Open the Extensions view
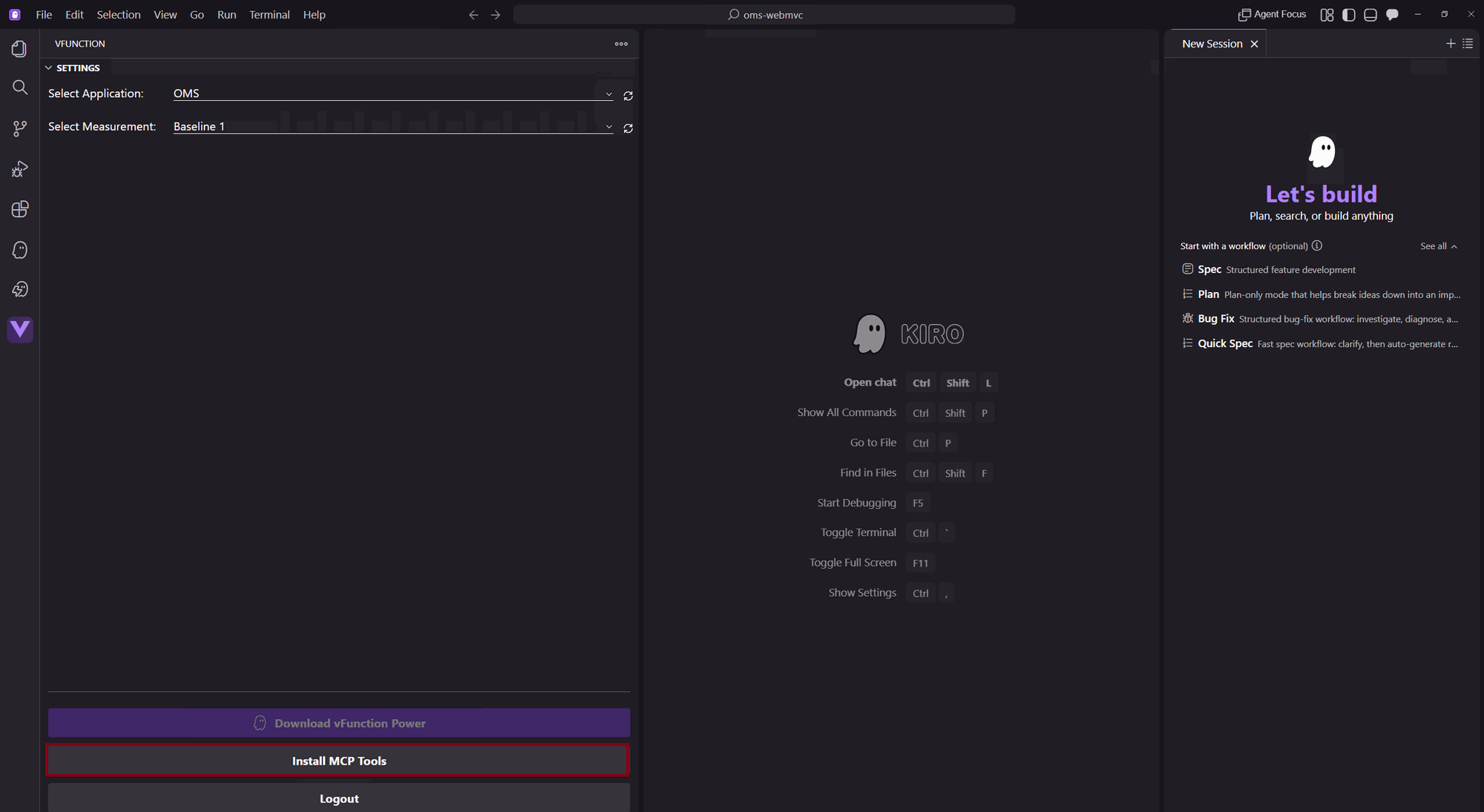Image resolution: width=1484 pixels, height=812 pixels. (20, 209)
